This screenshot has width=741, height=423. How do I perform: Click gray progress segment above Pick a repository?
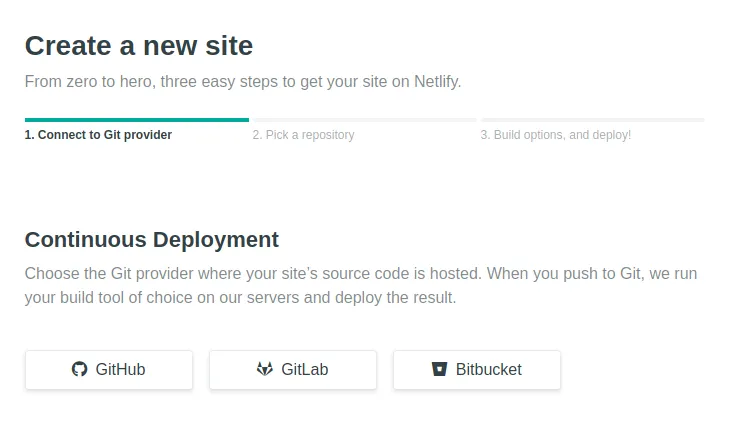(364, 120)
